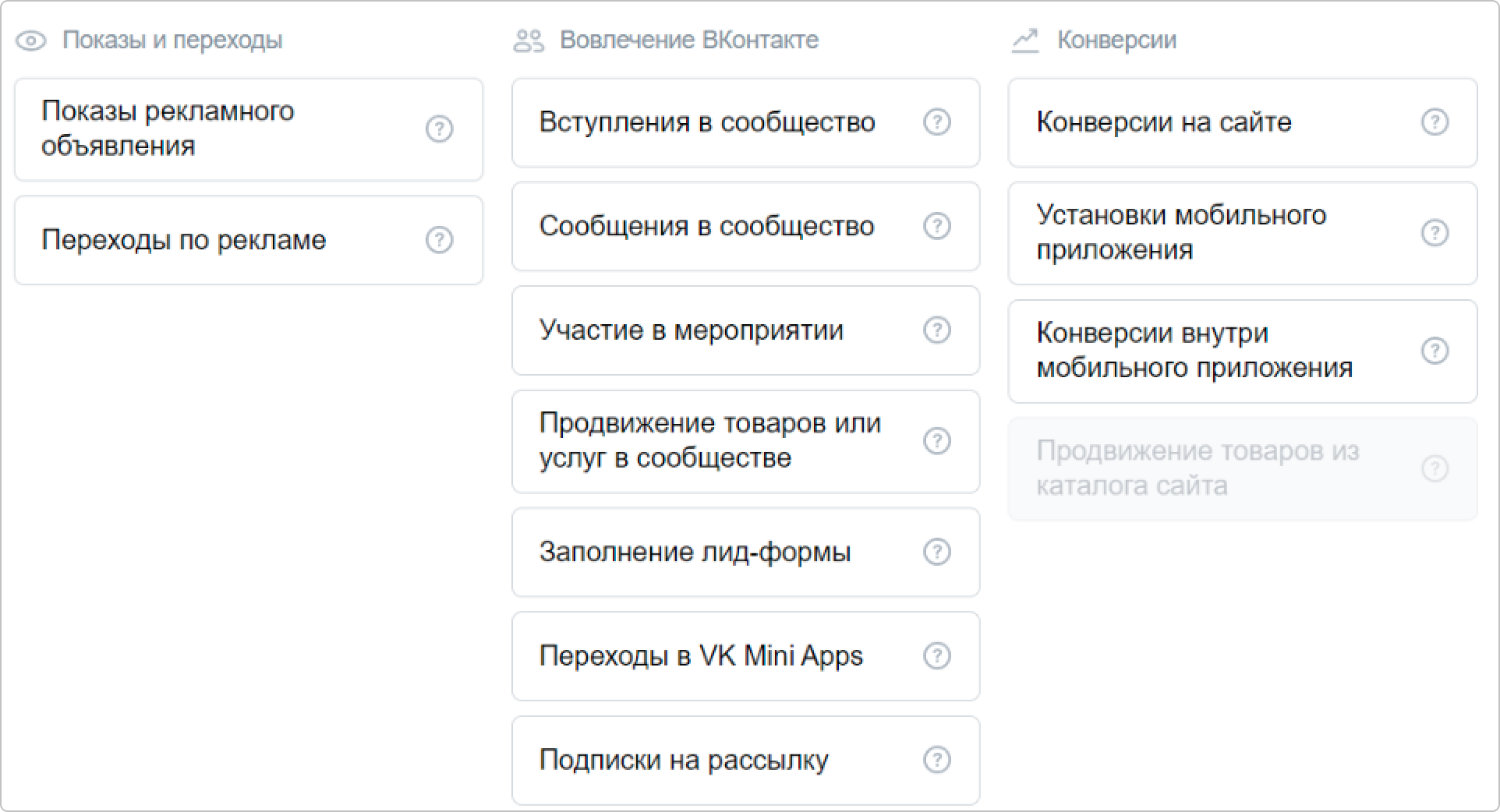This screenshot has height=812, width=1500.
Task: Choose Продвижение товаров или услуг в сообществе
Action: tap(709, 441)
